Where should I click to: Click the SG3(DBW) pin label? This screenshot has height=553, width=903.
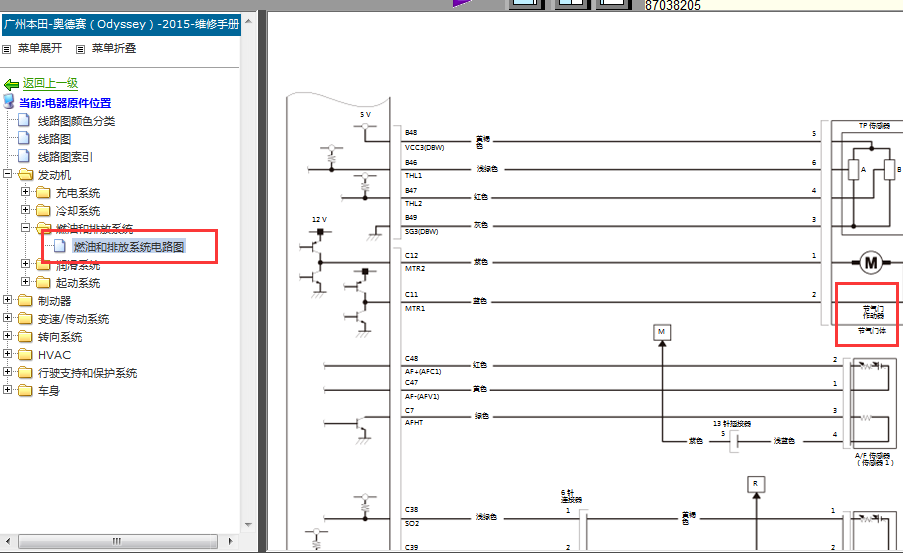[x=422, y=232]
